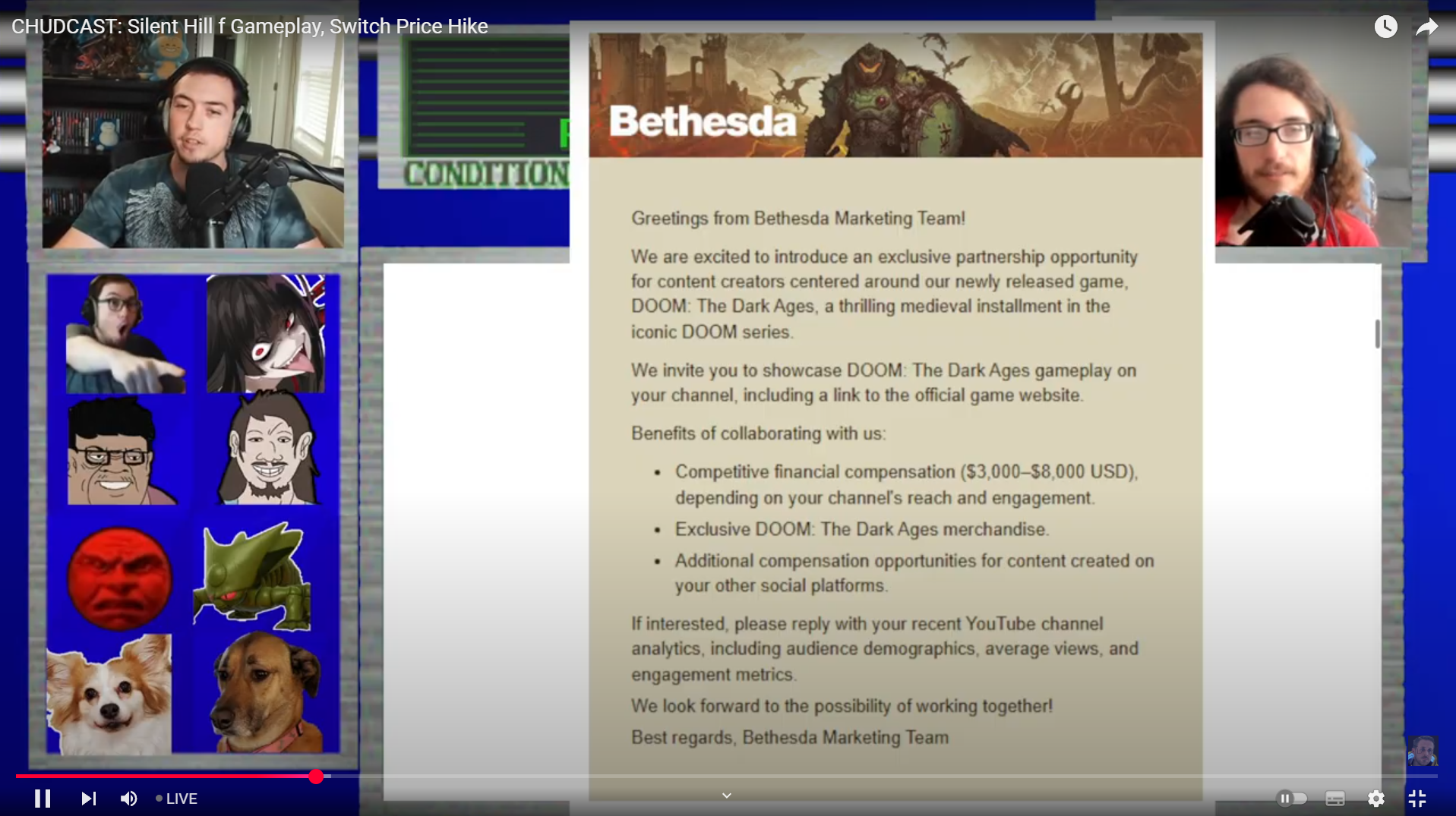Image resolution: width=1456 pixels, height=816 pixels.
Task: Turn on subtitles/captions
Action: click(x=1334, y=799)
